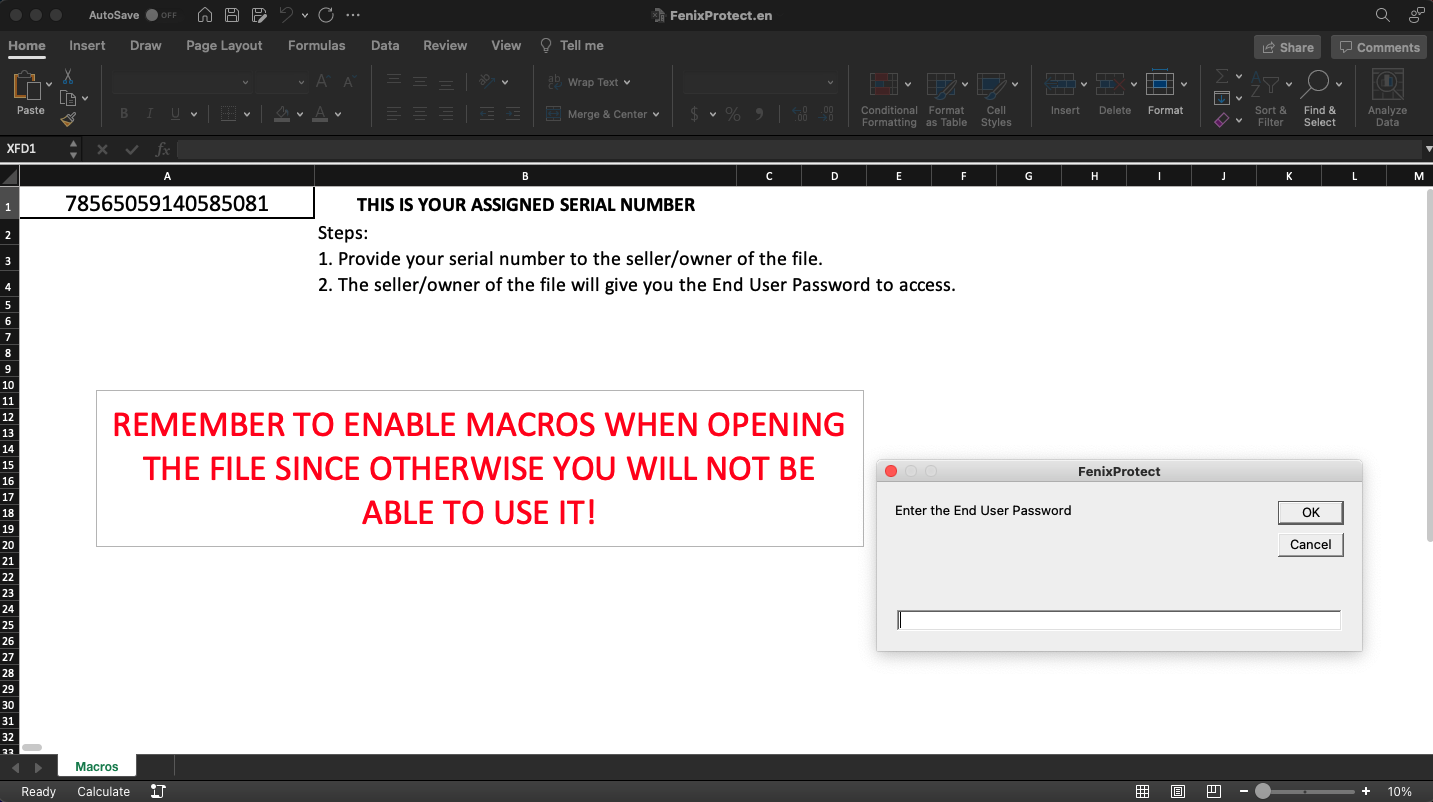Click Cancel in FenixProtect dialog
The image size is (1433, 802).
(x=1310, y=544)
